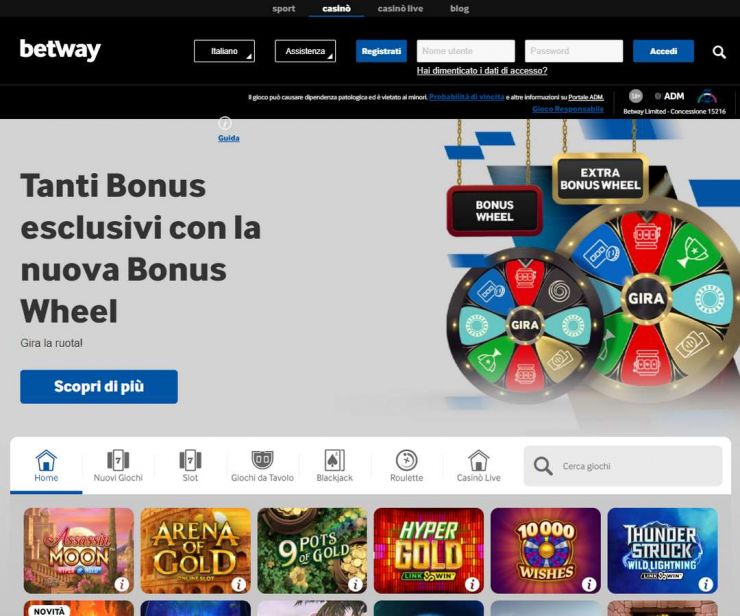Open Nuovi Giochi category icon

click(118, 460)
